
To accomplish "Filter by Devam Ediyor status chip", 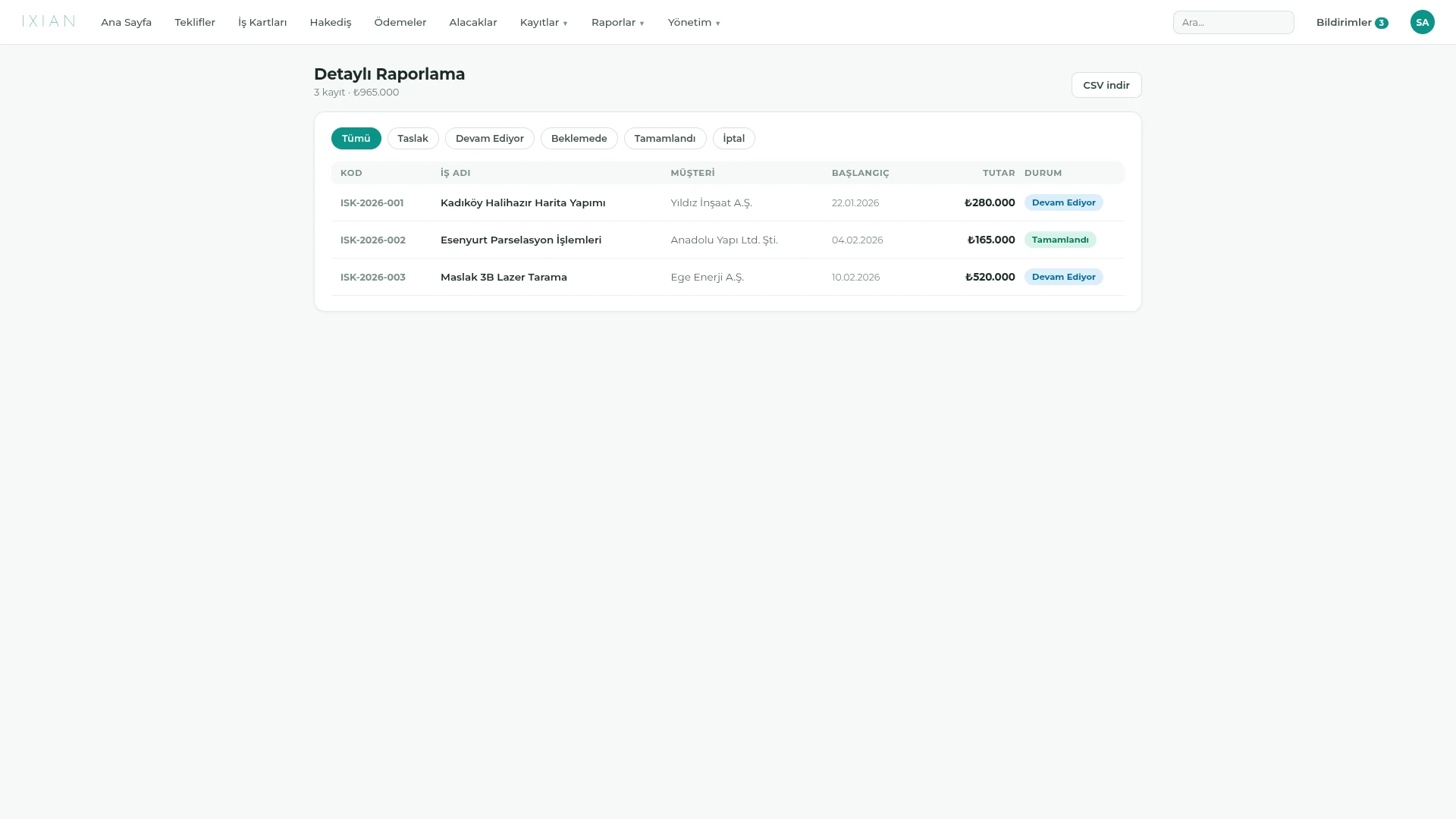I will (489, 138).
